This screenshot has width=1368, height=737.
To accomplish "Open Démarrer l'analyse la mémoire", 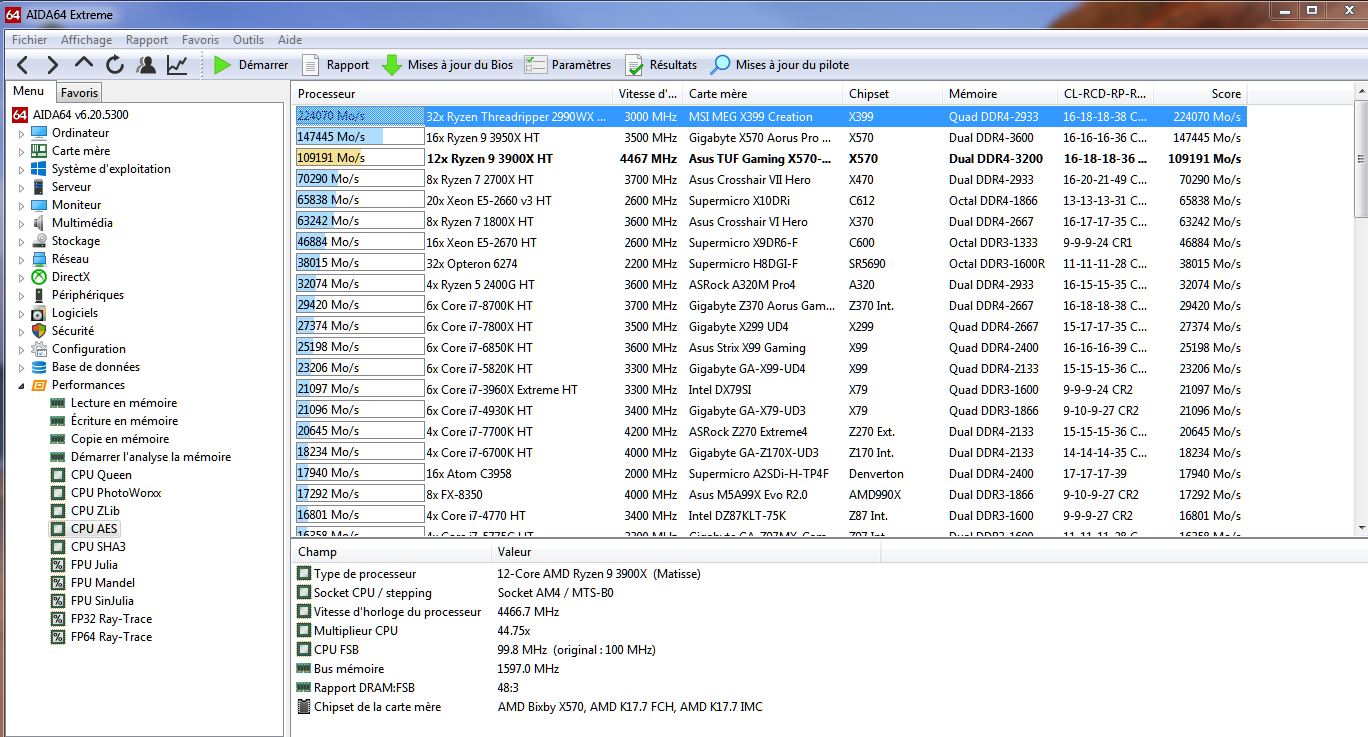I will click(150, 457).
